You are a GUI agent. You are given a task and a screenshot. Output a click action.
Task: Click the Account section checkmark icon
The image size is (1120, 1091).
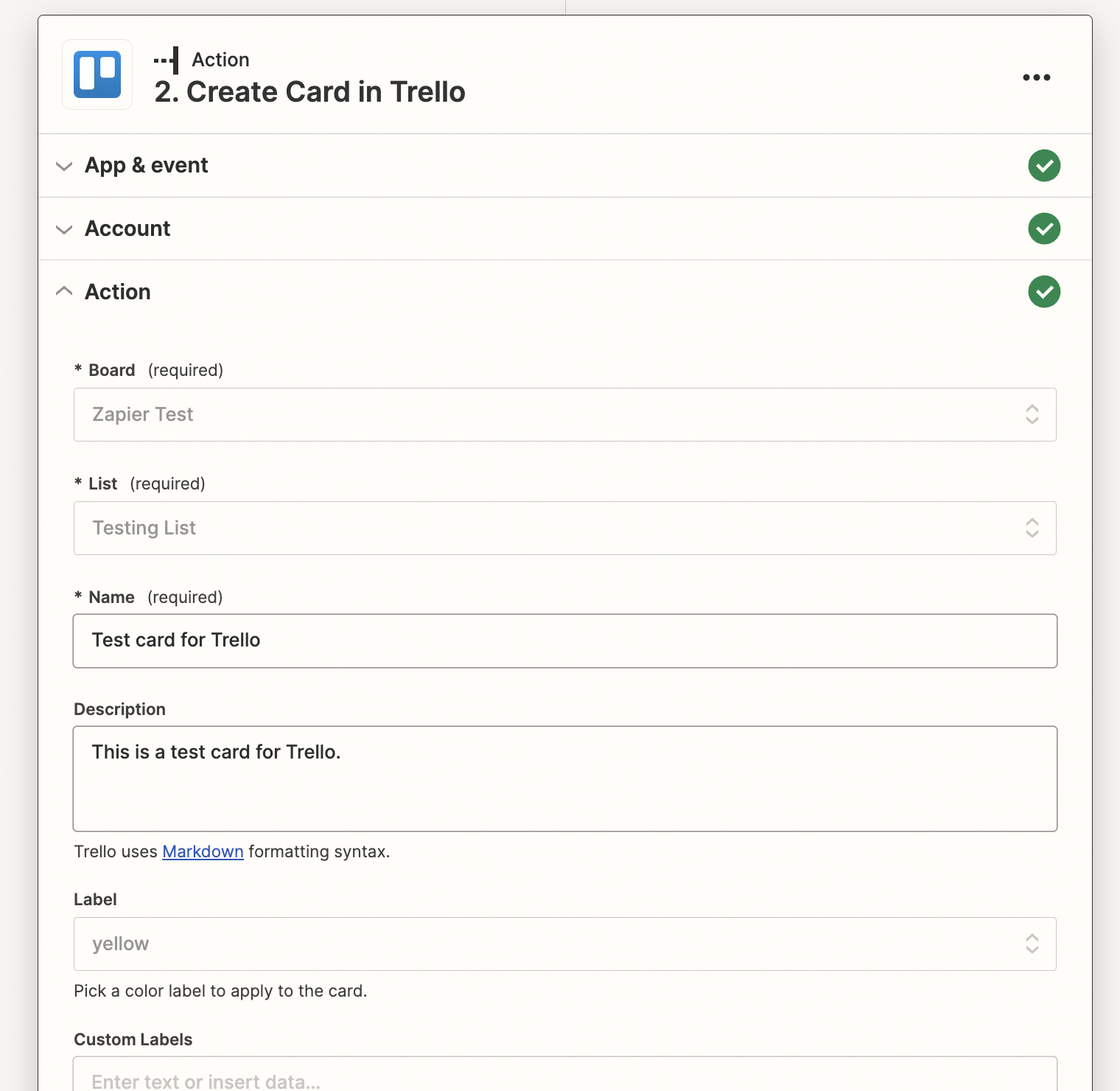(x=1043, y=229)
